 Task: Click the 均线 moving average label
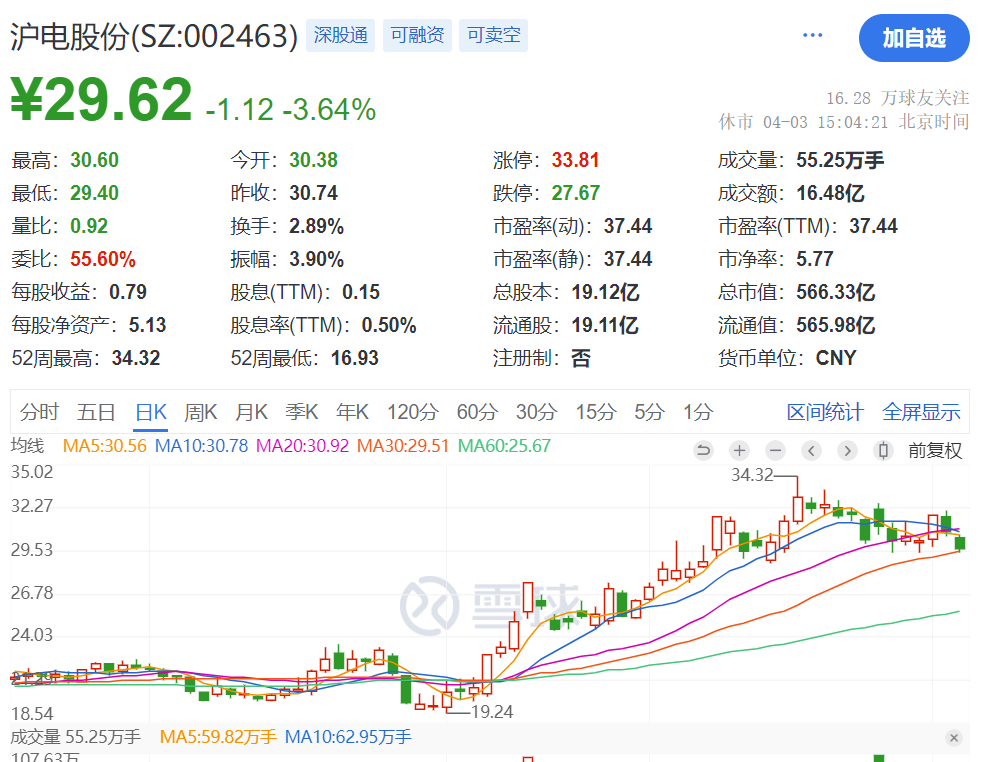pyautogui.click(x=28, y=446)
